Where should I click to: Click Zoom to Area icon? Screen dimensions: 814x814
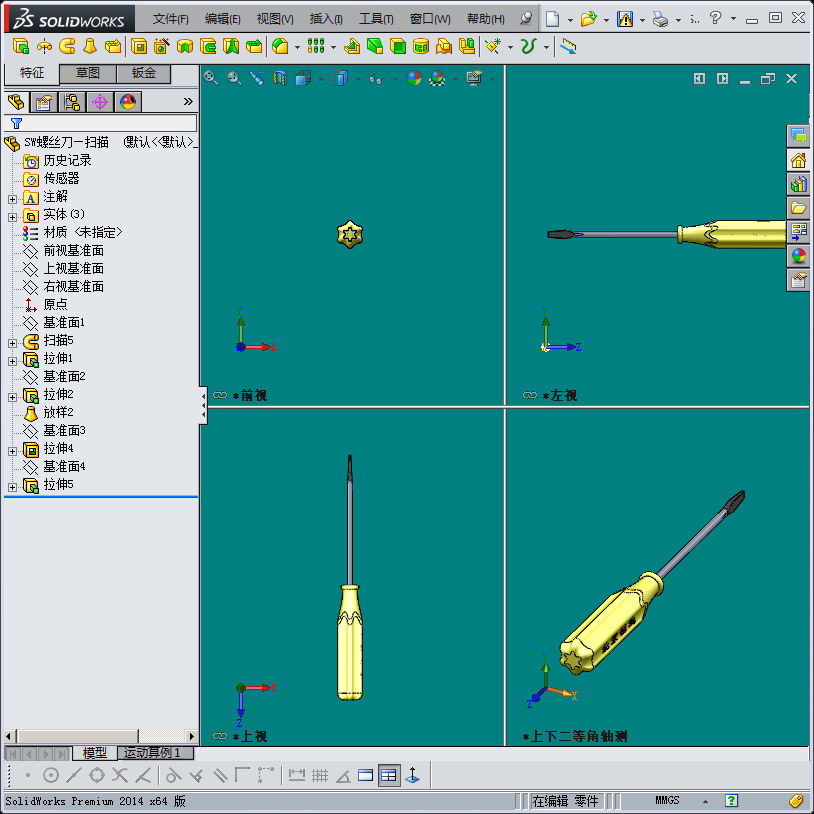(234, 78)
